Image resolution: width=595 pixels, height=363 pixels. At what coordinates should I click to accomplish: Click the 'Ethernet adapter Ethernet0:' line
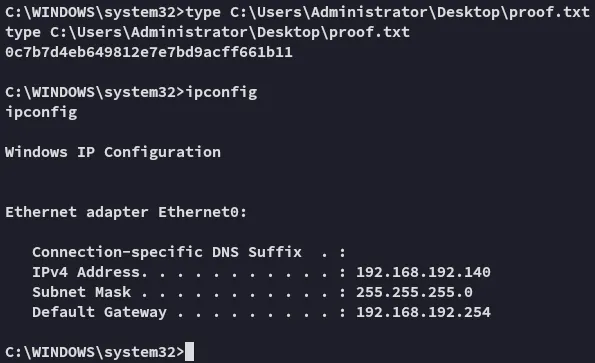click(126, 212)
